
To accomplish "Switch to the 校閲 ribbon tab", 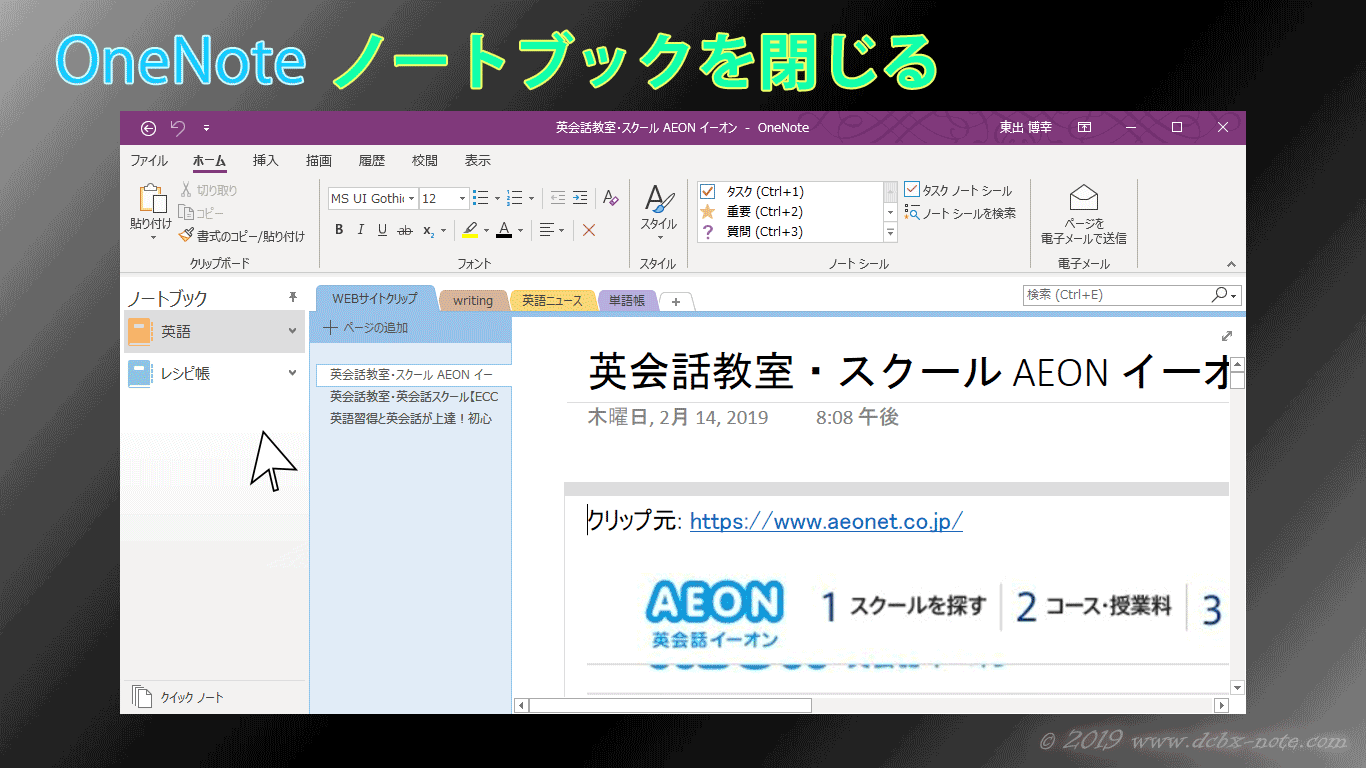I will click(x=424, y=160).
